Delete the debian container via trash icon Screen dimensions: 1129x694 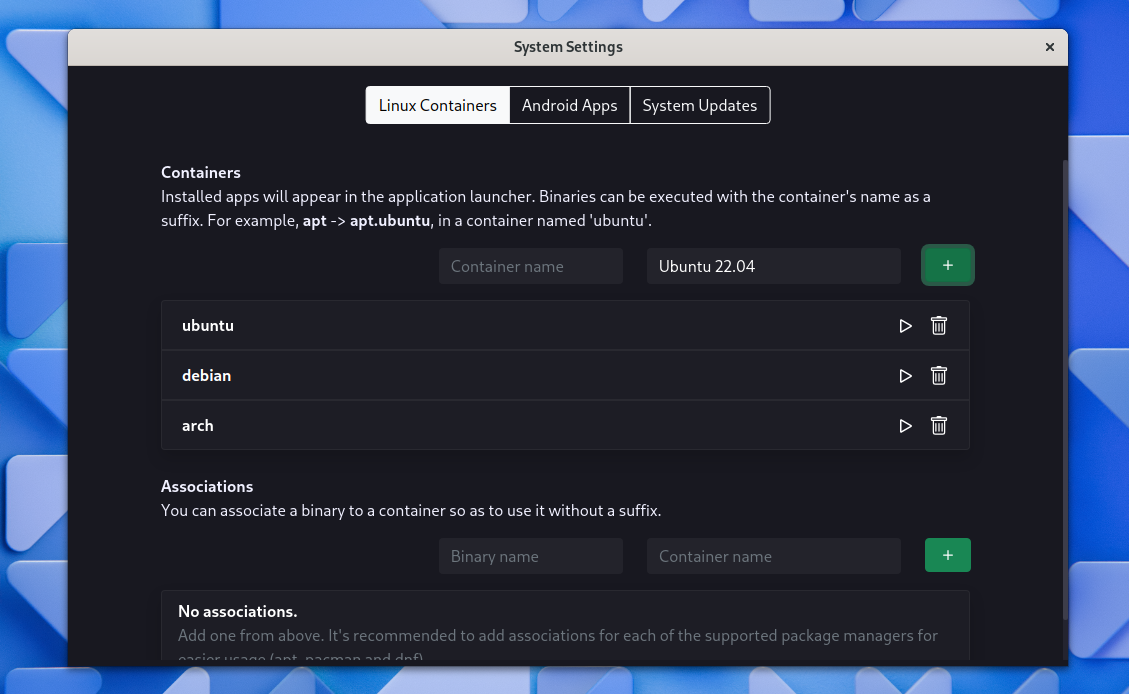pyautogui.click(x=939, y=376)
